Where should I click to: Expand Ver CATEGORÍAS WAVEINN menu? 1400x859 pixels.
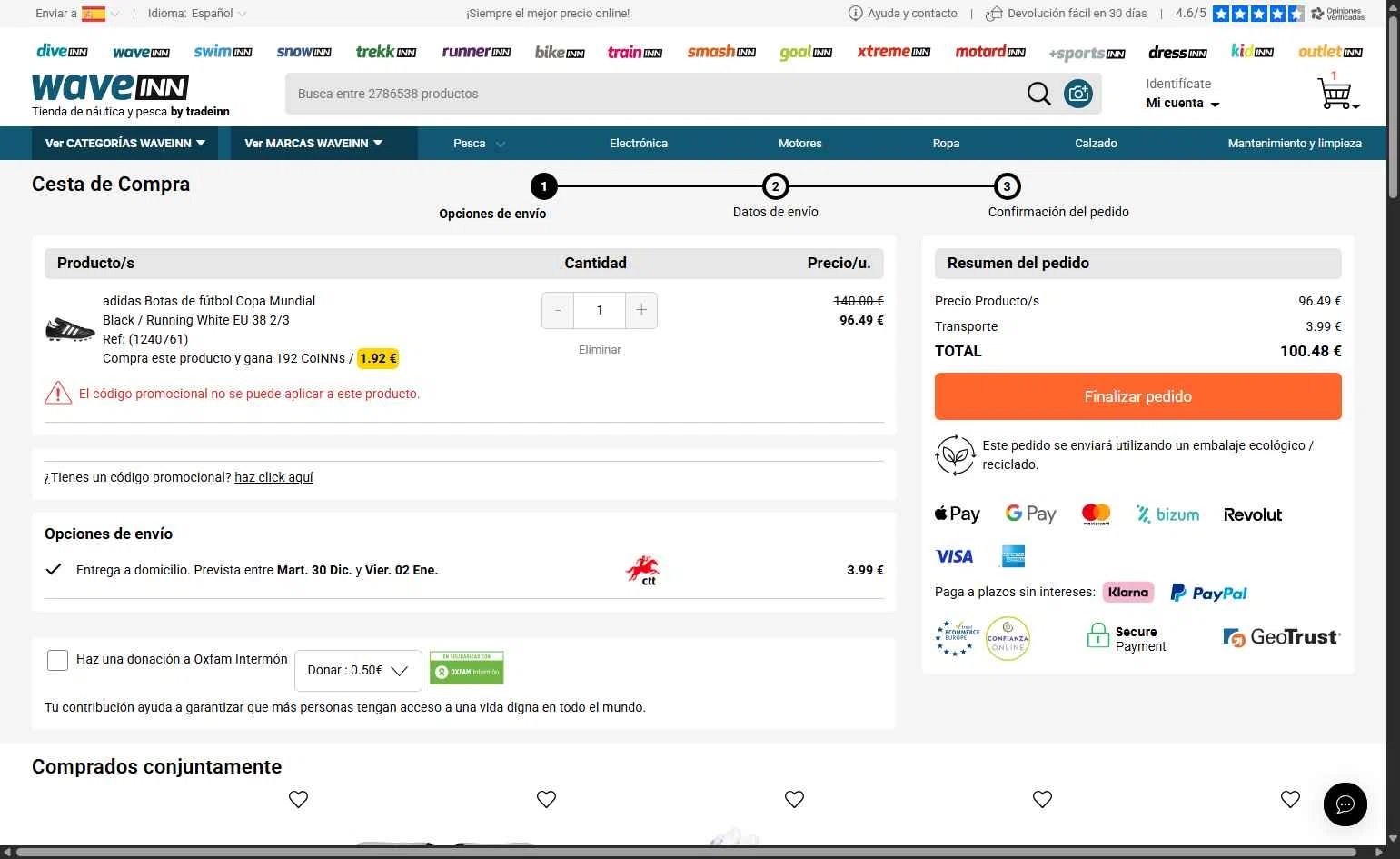(x=125, y=144)
